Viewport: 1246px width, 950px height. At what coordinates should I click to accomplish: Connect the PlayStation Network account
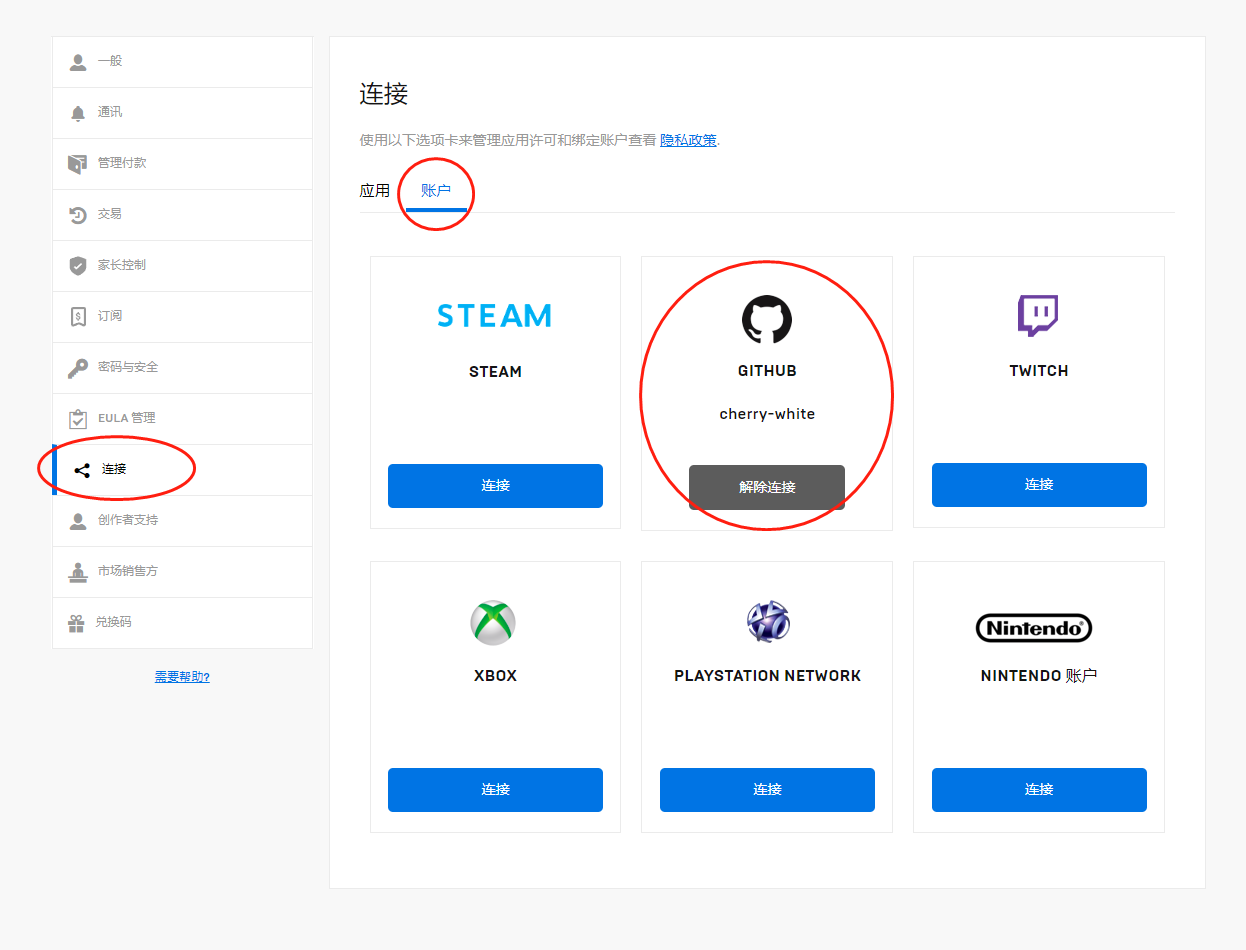pyautogui.click(x=767, y=790)
